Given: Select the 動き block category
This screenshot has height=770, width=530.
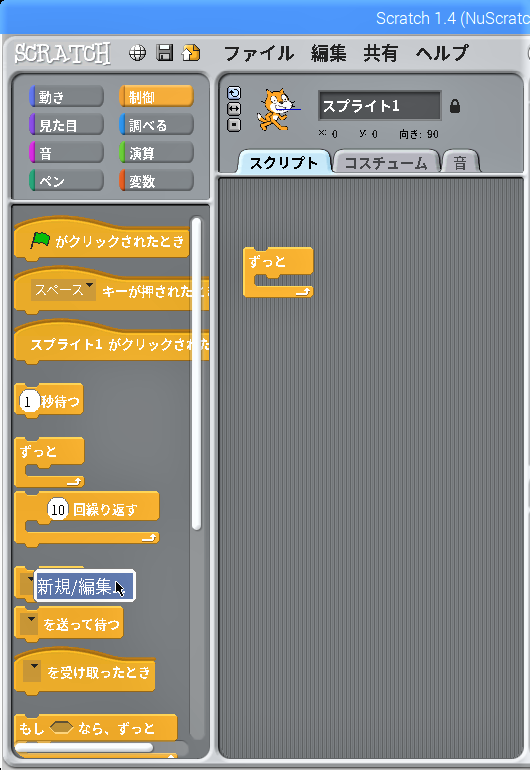Looking at the screenshot, I should 66,97.
